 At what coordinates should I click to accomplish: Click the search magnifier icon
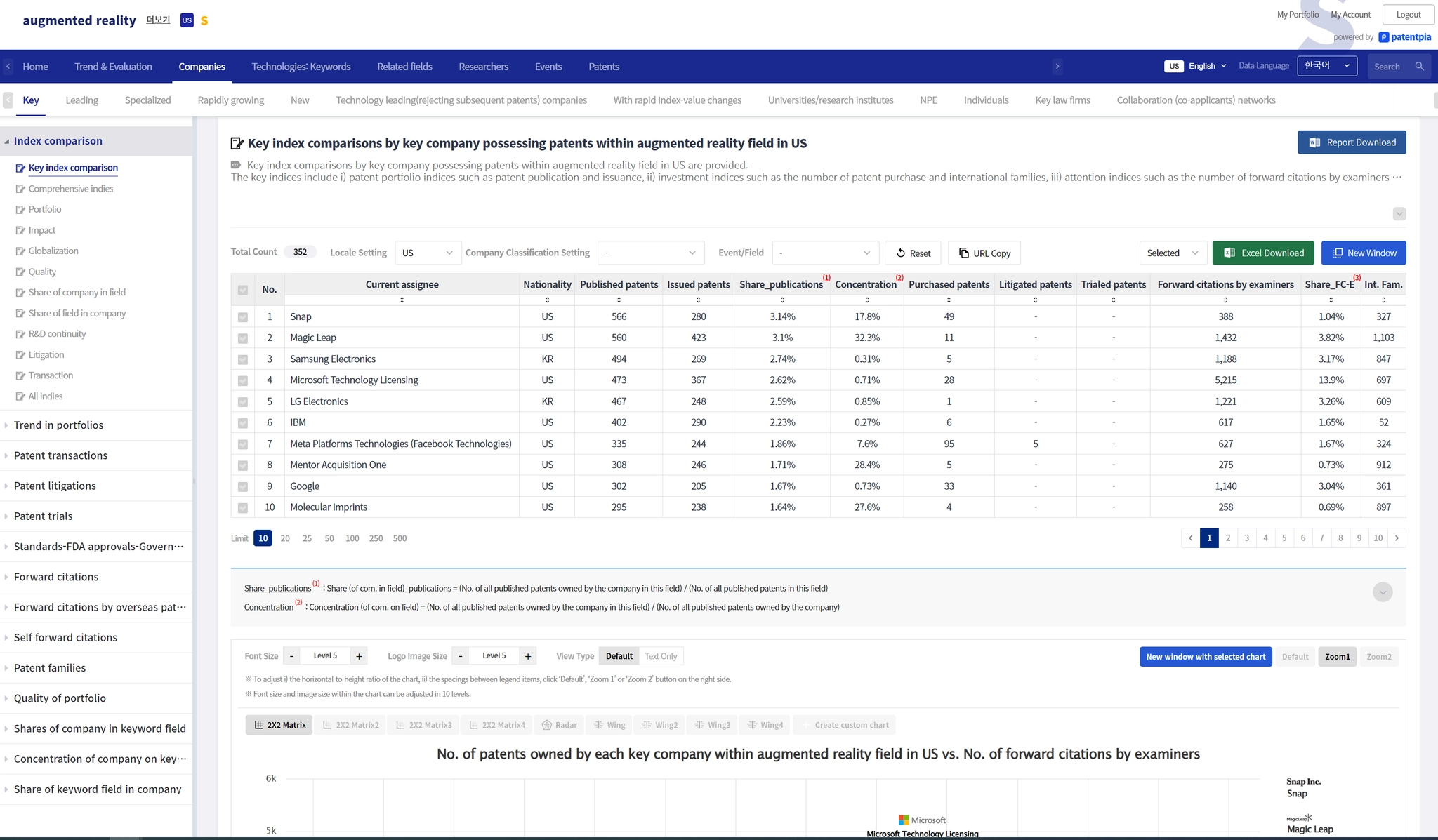(x=1419, y=66)
